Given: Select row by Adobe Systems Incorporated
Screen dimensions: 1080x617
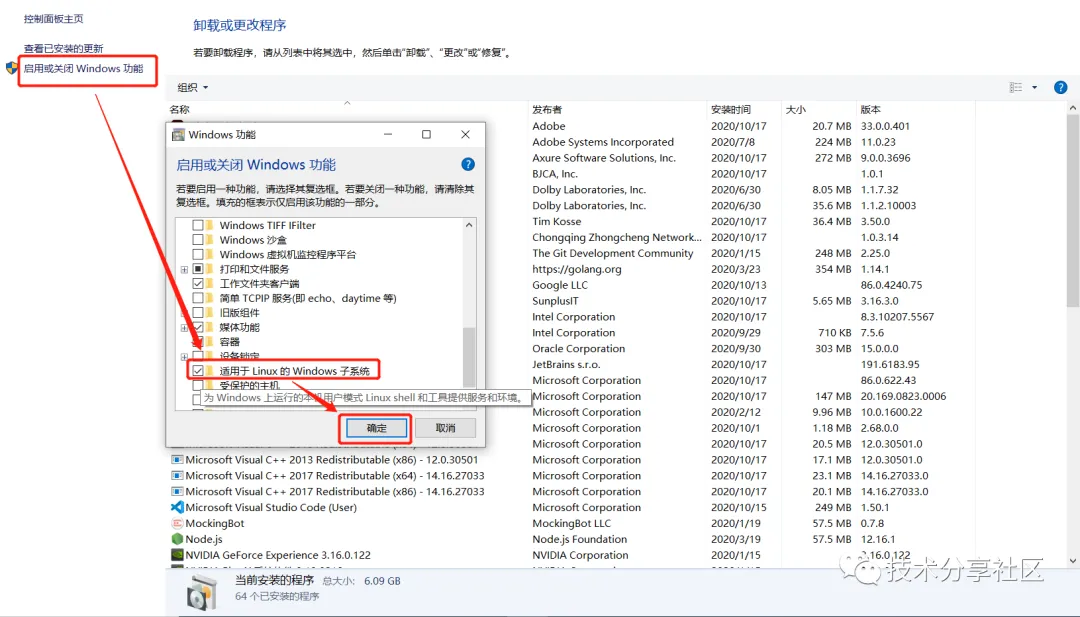Looking at the screenshot, I should pos(603,142).
